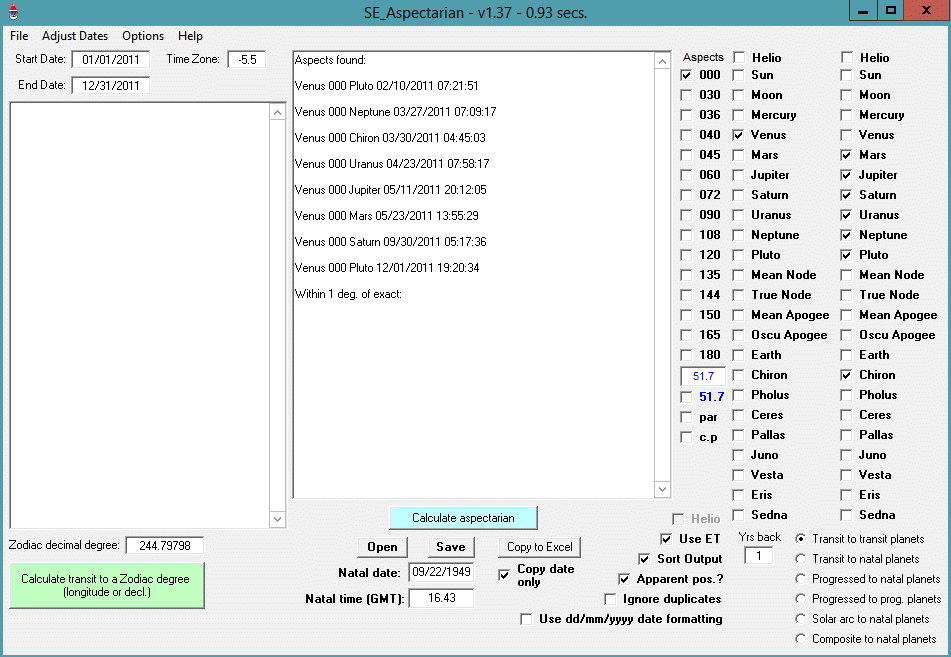Toggle the Apparent pos.? checkbox

623,579
